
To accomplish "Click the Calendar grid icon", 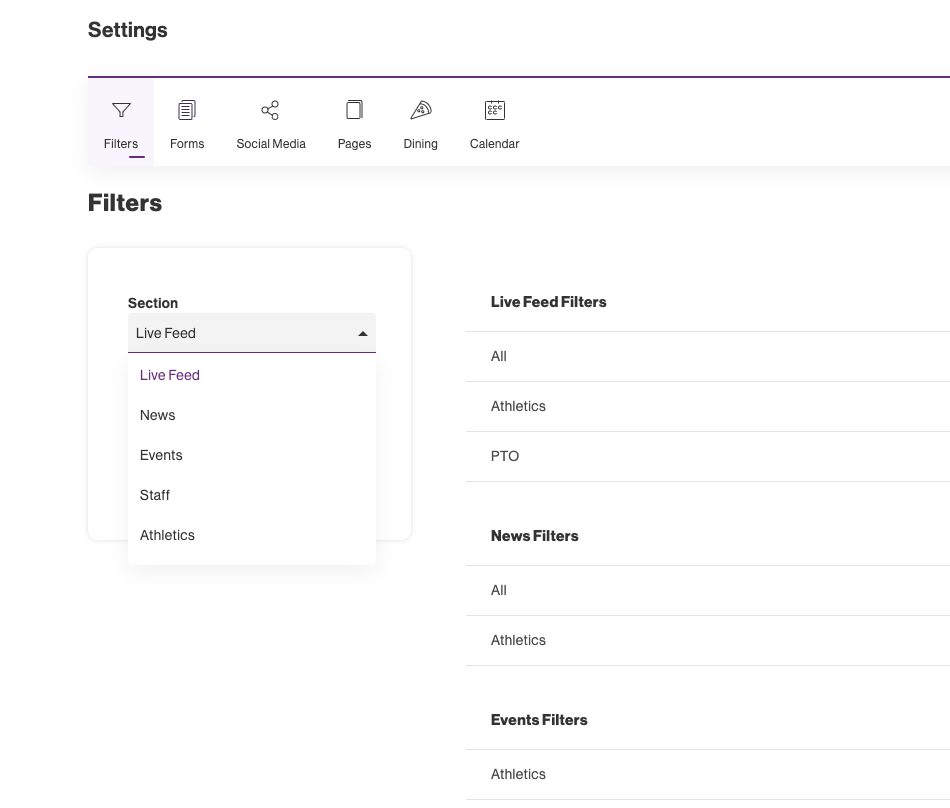I will 494,110.
